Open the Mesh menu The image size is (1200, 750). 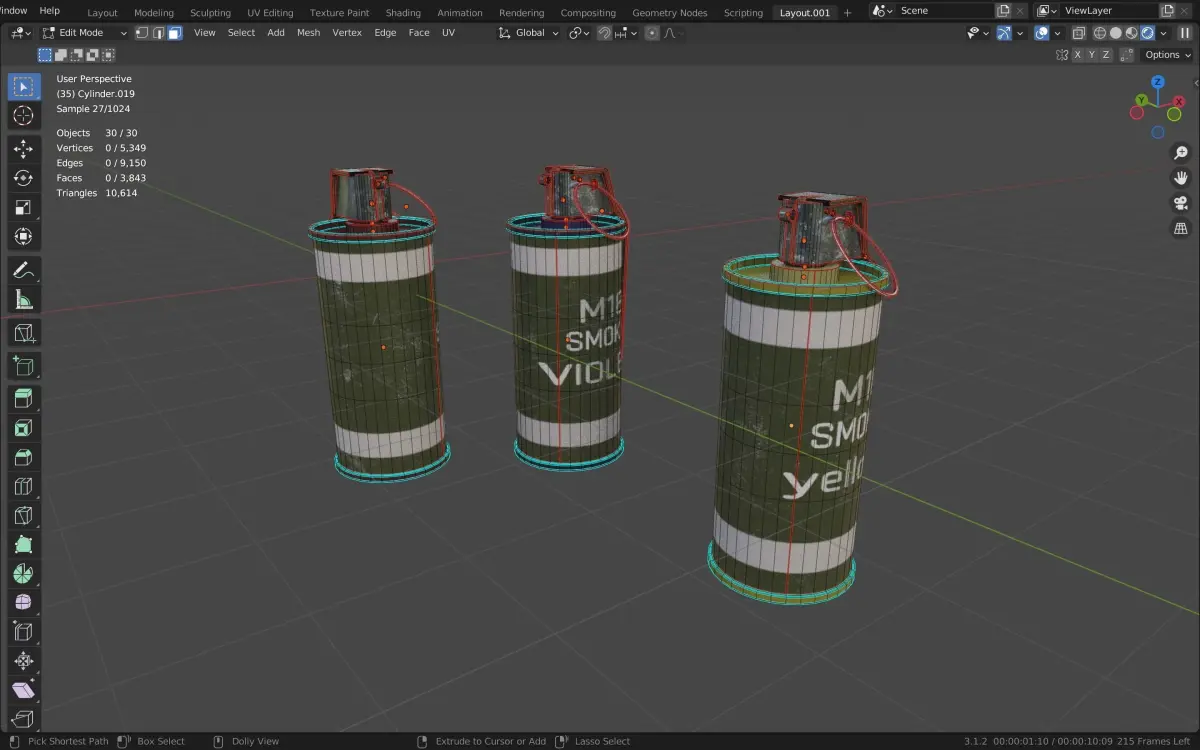pyautogui.click(x=308, y=33)
